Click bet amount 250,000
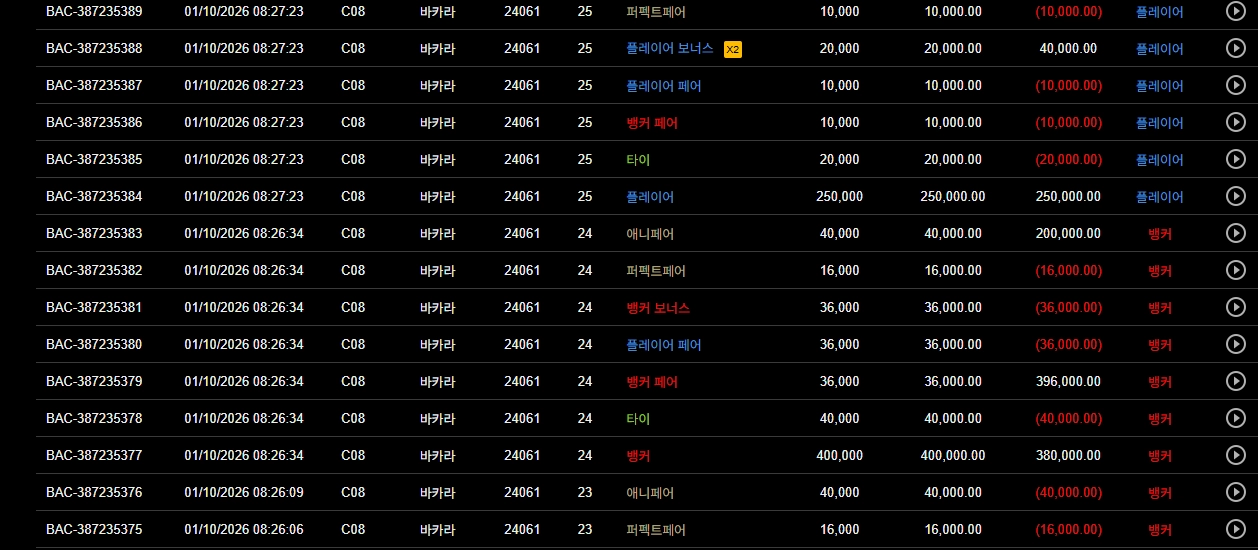This screenshot has height=550, width=1258. (x=839, y=197)
